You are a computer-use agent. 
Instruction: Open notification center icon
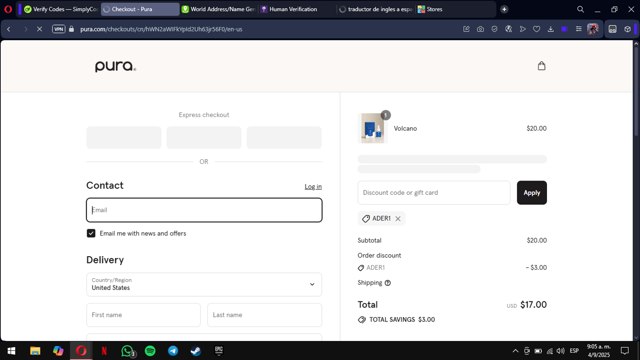[624, 351]
